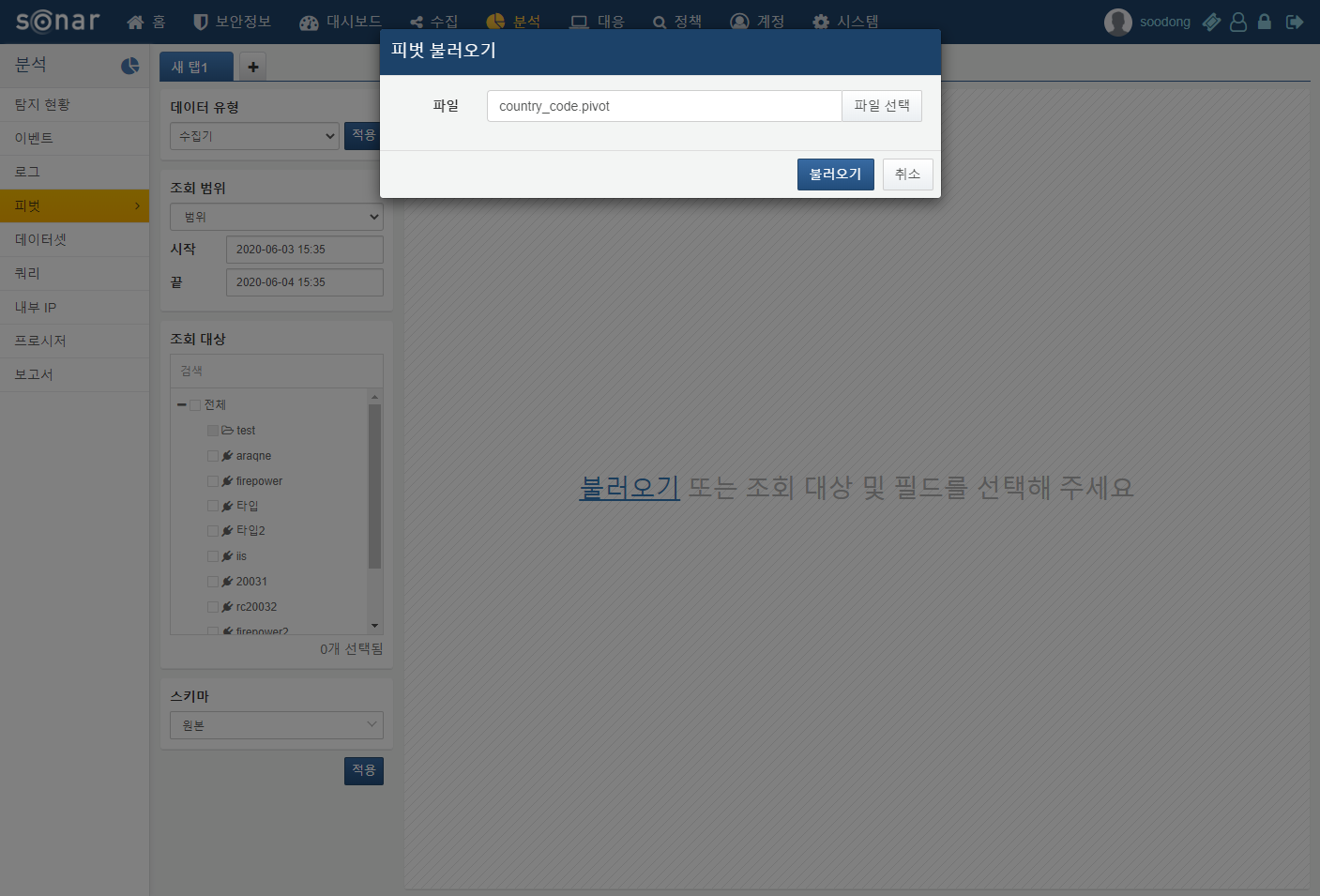Click the logout arrow icon
The width and height of the screenshot is (1320, 896).
[x=1295, y=22]
